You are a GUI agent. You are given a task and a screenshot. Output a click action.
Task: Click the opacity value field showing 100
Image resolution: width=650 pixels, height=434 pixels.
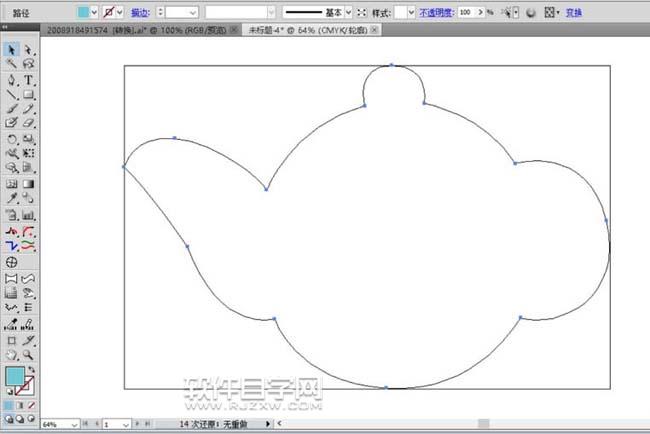click(467, 12)
